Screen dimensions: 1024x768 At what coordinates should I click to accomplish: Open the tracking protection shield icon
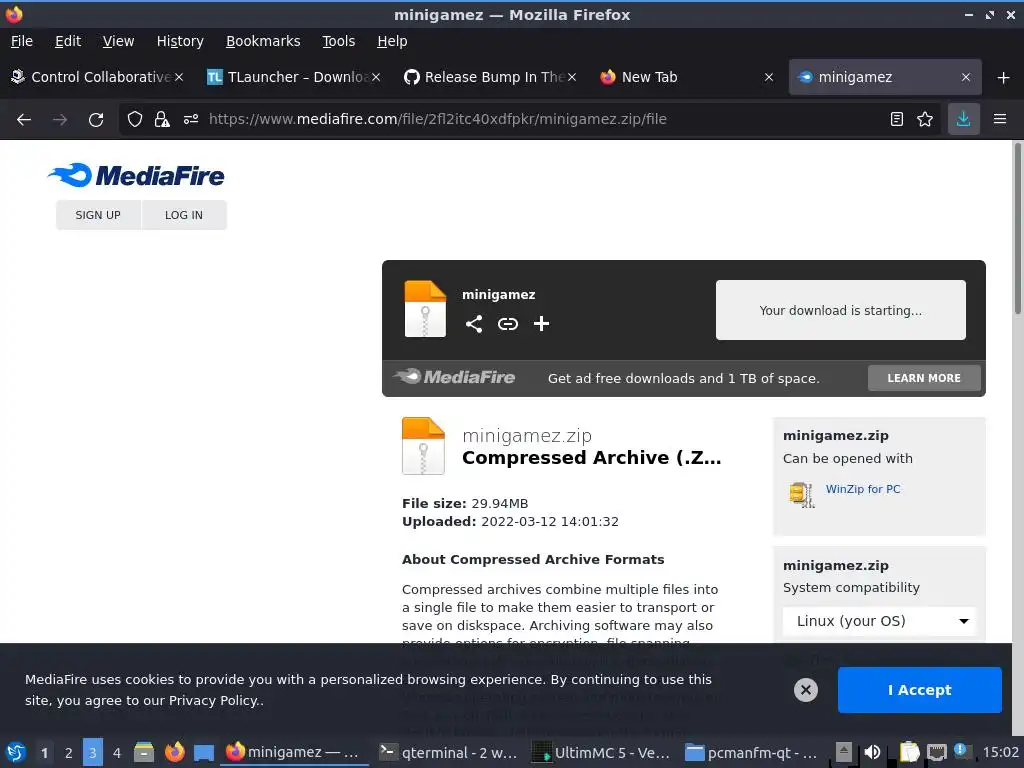pos(135,119)
